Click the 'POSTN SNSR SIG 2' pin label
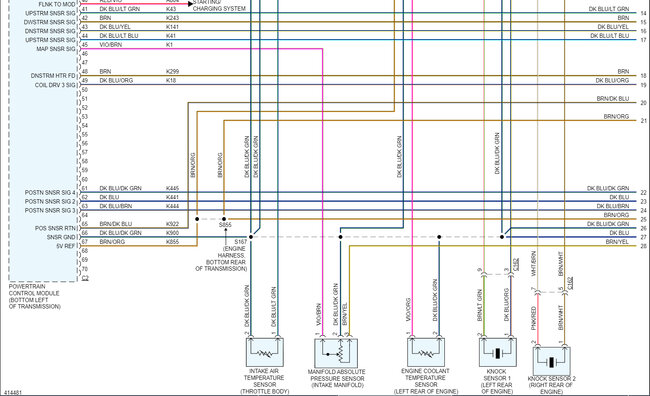The height and width of the screenshot is (396, 650). tap(50, 202)
